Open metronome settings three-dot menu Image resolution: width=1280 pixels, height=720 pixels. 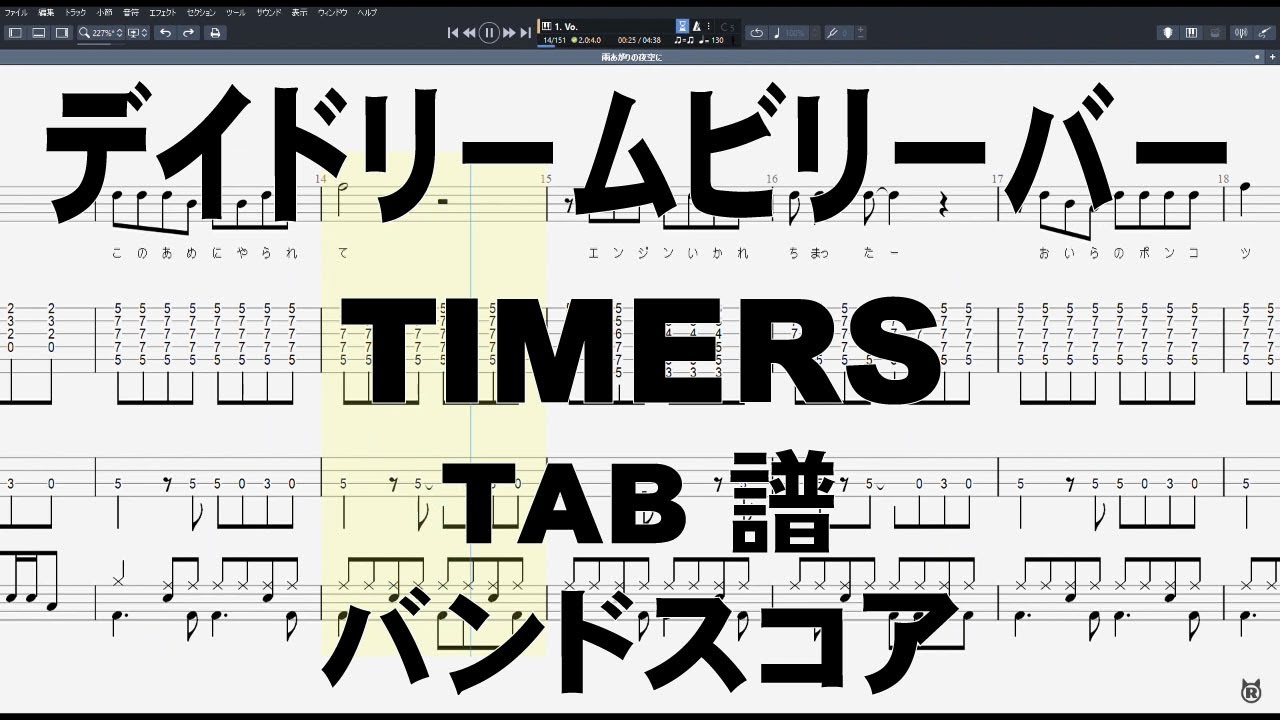710,26
